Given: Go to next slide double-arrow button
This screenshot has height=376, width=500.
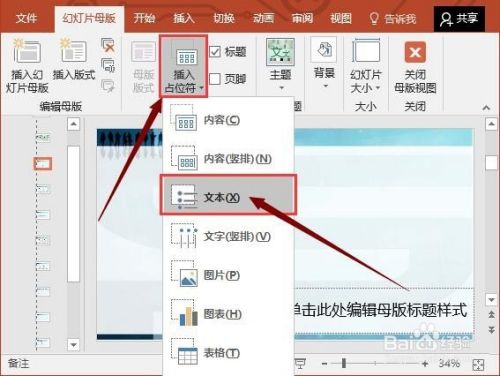Looking at the screenshot, I should [x=491, y=330].
